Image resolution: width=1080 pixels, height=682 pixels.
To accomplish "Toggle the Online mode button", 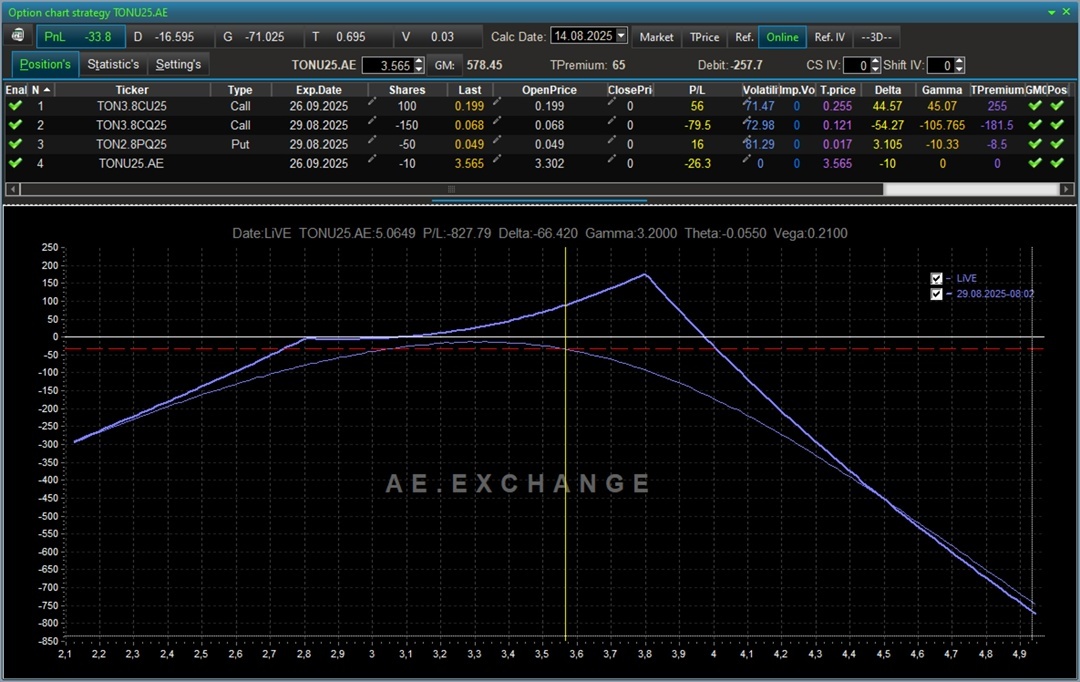I will (x=782, y=37).
